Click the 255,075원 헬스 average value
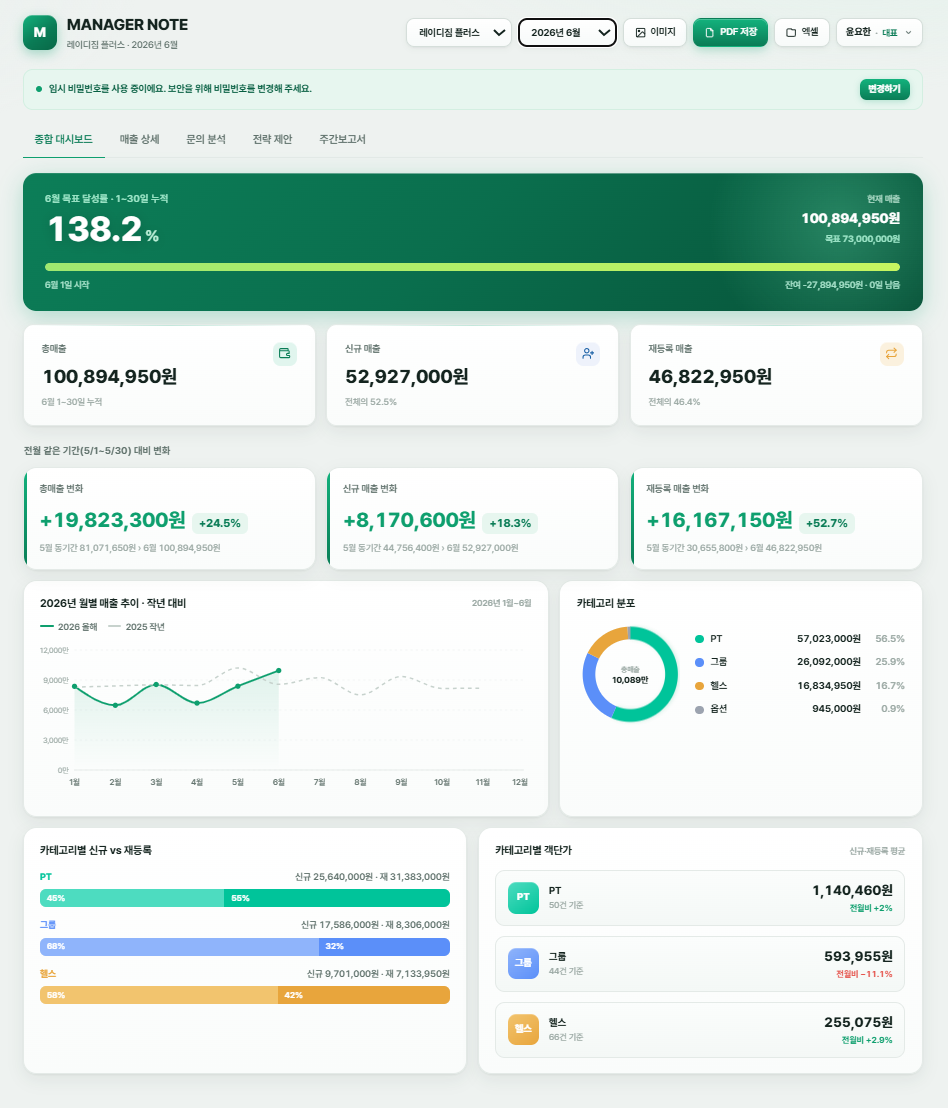 [x=858, y=1022]
